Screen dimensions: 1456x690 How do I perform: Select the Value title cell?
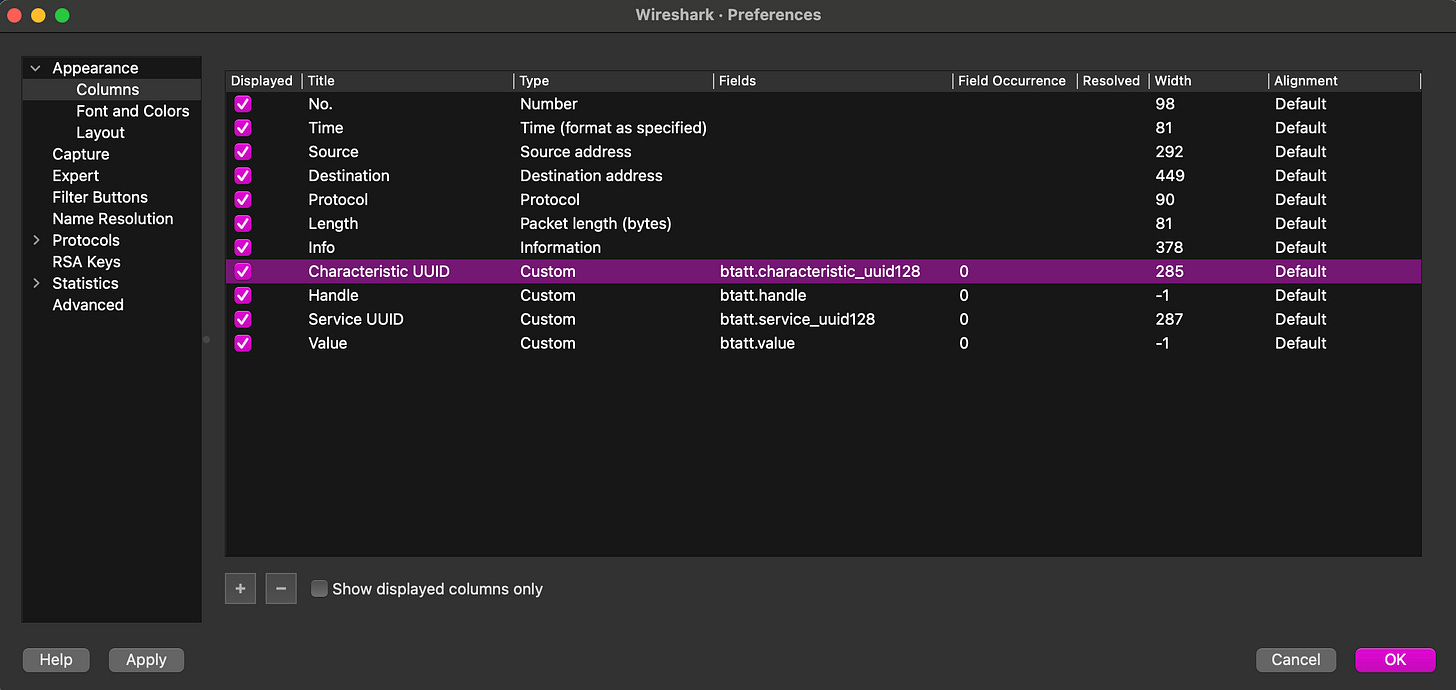pos(328,343)
